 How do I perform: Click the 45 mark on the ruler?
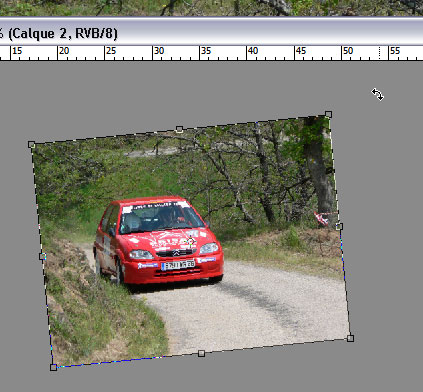pos(301,51)
